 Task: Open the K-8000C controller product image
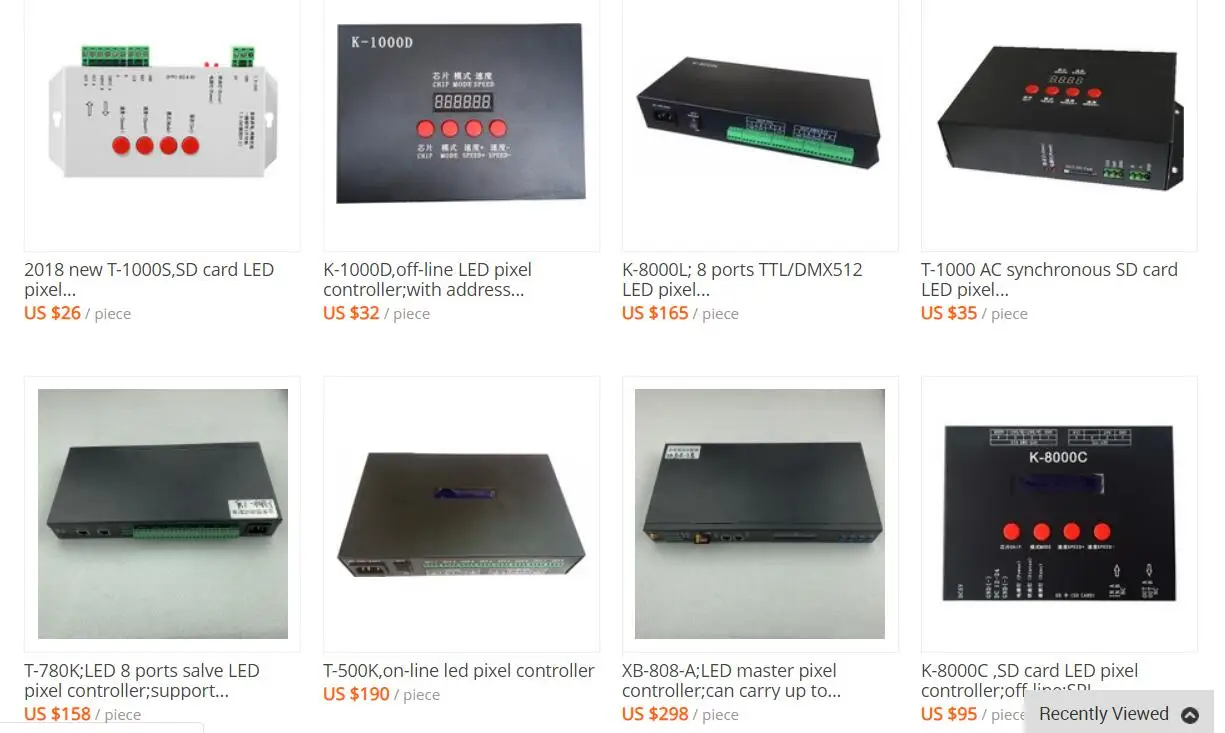1059,512
